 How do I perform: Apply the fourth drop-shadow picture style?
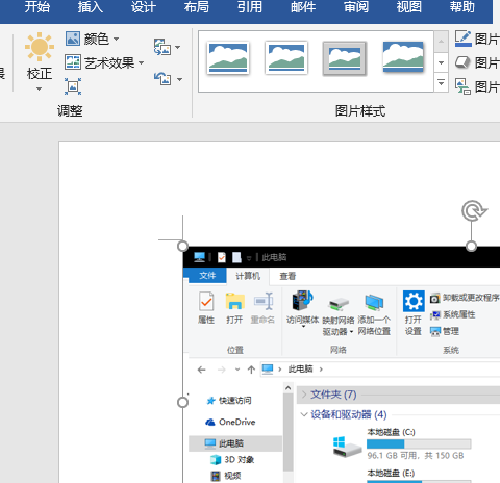point(403,57)
